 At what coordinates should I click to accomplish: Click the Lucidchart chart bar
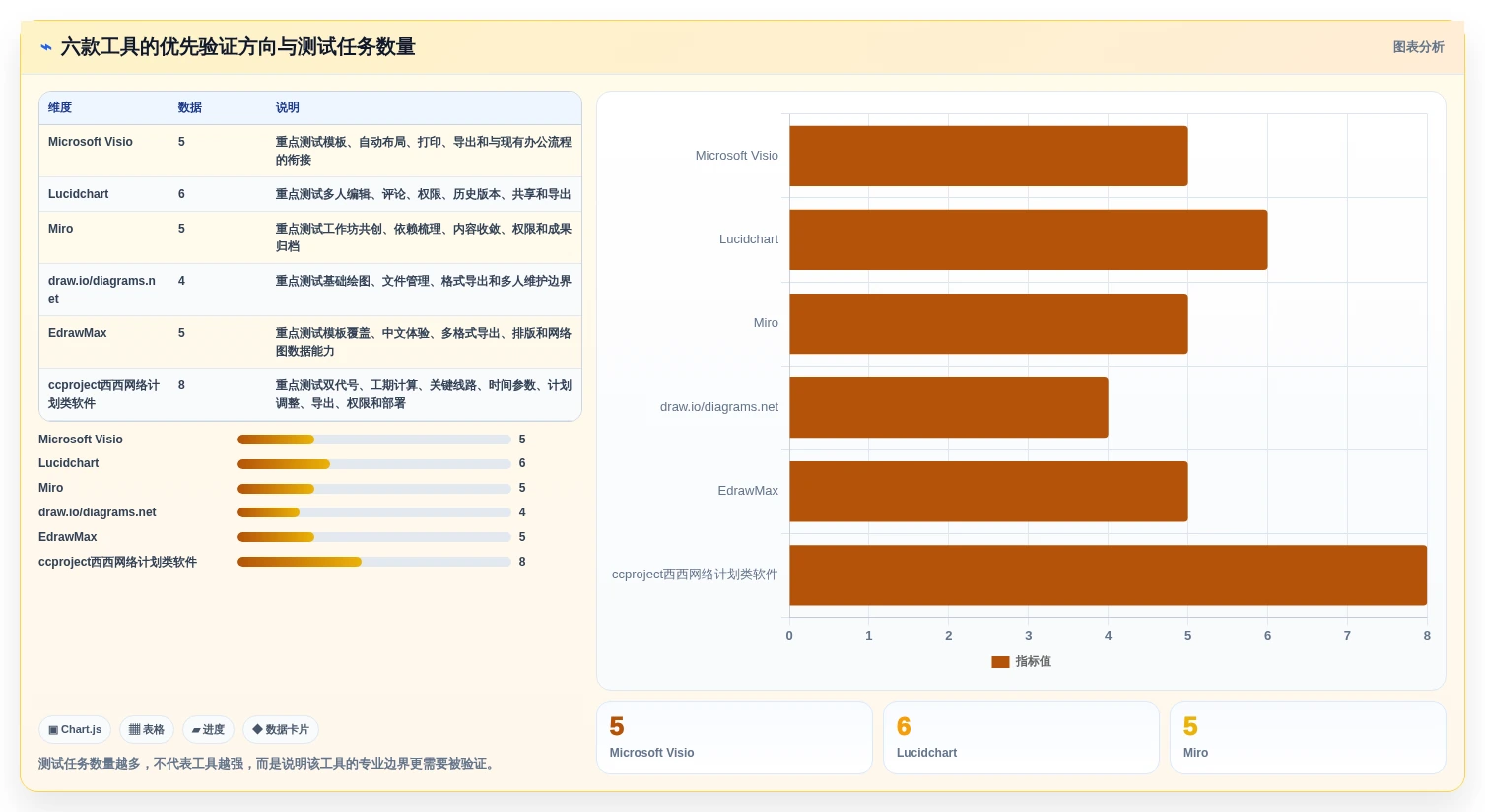[x=1029, y=239]
